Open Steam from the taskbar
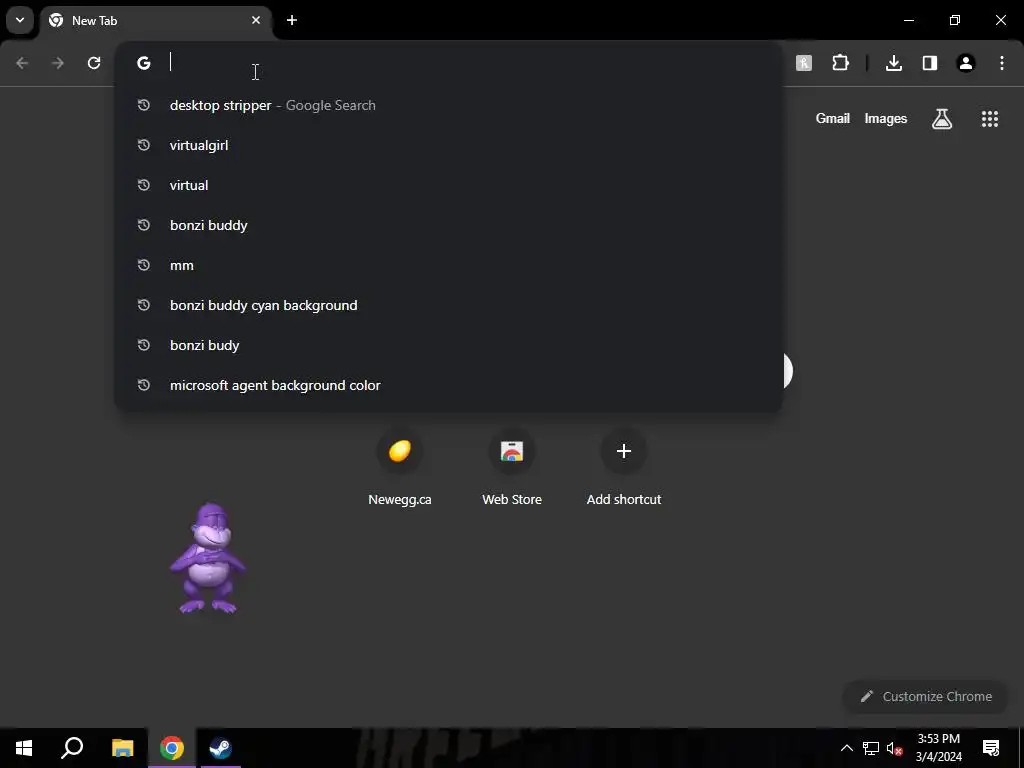Viewport: 1024px width, 768px height. pyautogui.click(x=220, y=748)
